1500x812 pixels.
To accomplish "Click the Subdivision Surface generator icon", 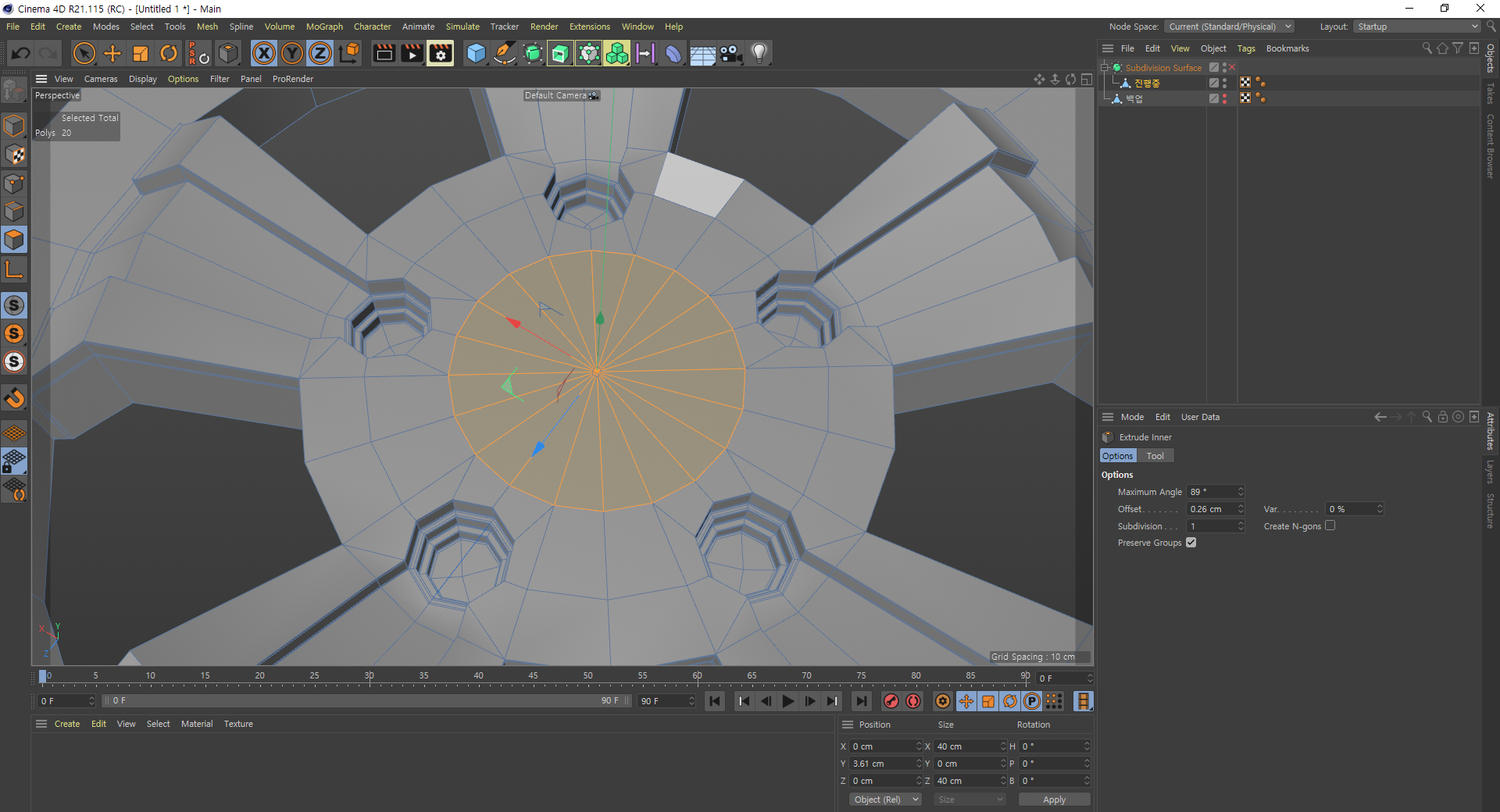I will 533,53.
